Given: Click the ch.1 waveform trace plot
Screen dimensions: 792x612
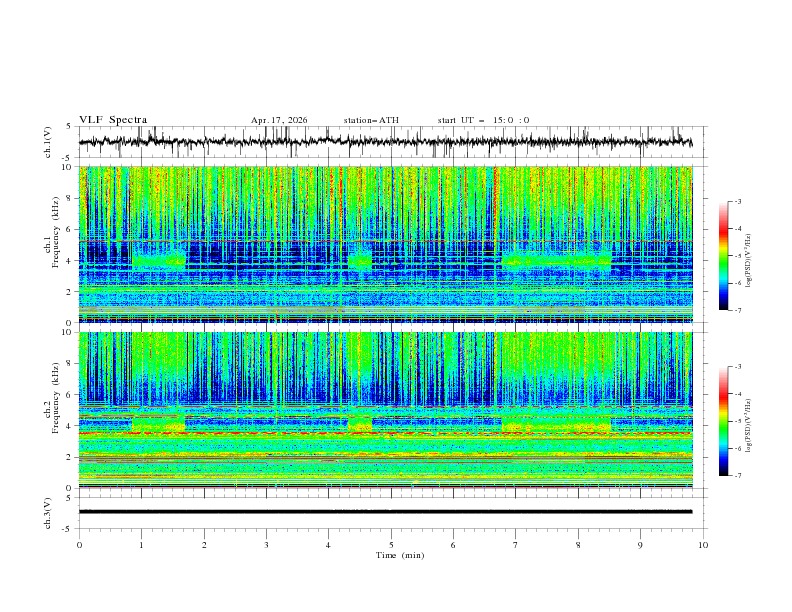Looking at the screenshot, I should pos(393,142).
